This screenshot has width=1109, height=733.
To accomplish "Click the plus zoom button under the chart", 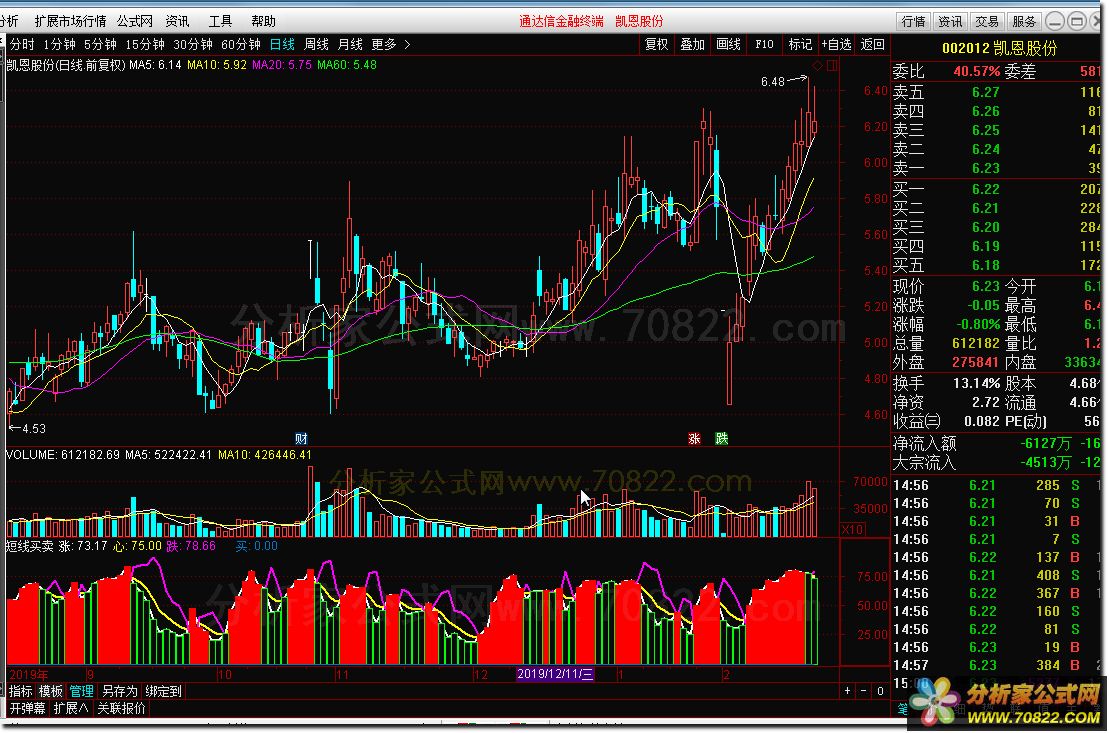I will click(x=847, y=691).
